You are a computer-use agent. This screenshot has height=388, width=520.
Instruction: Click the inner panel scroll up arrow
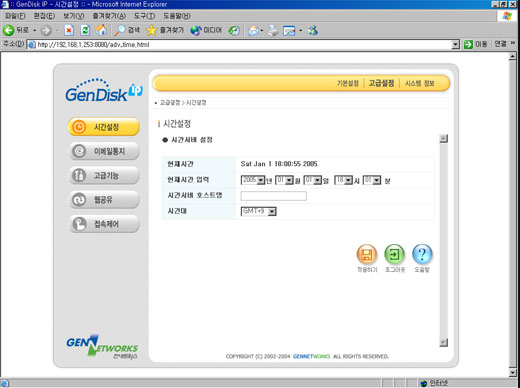tap(444, 138)
